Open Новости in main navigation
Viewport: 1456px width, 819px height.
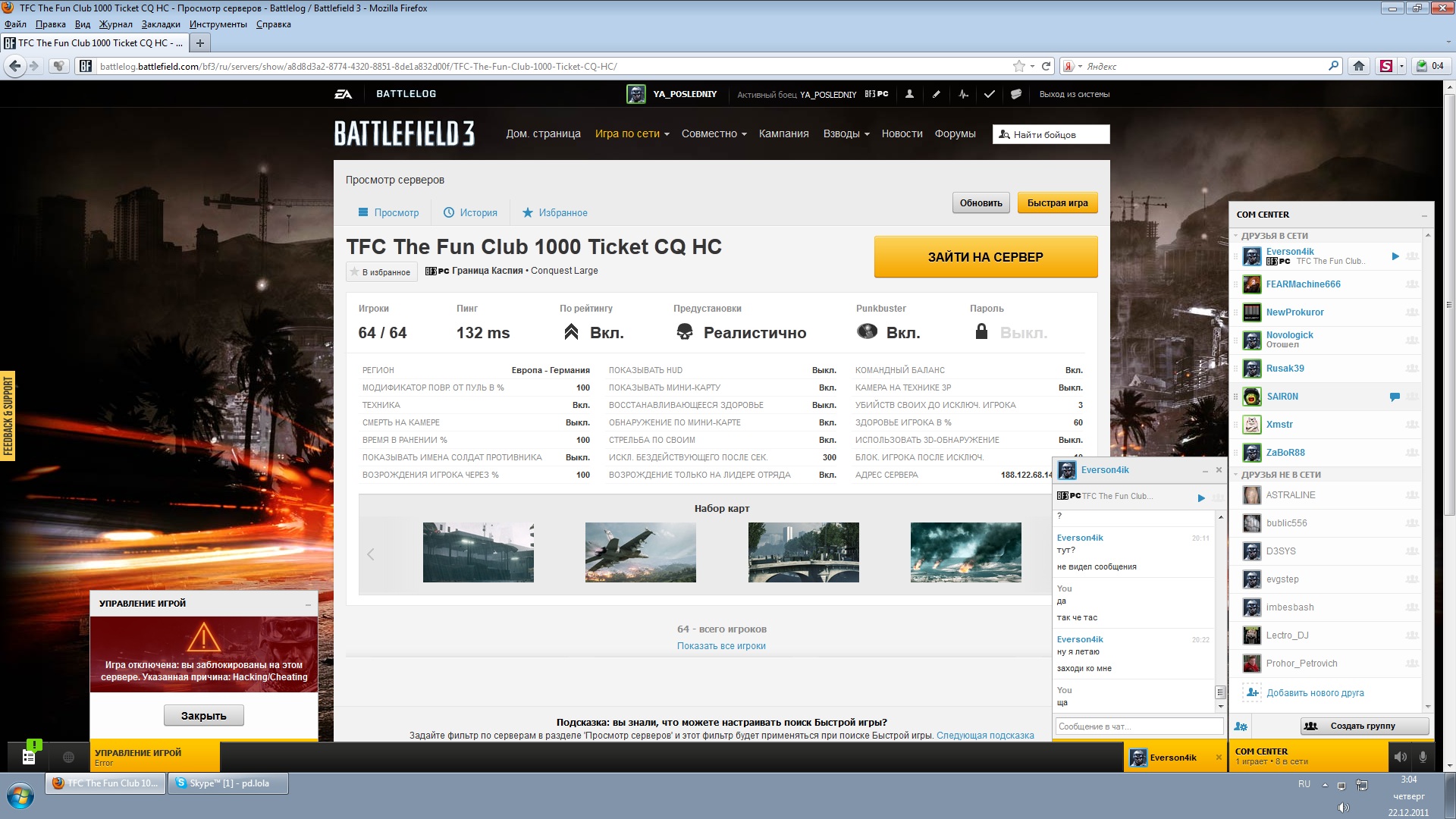(902, 133)
